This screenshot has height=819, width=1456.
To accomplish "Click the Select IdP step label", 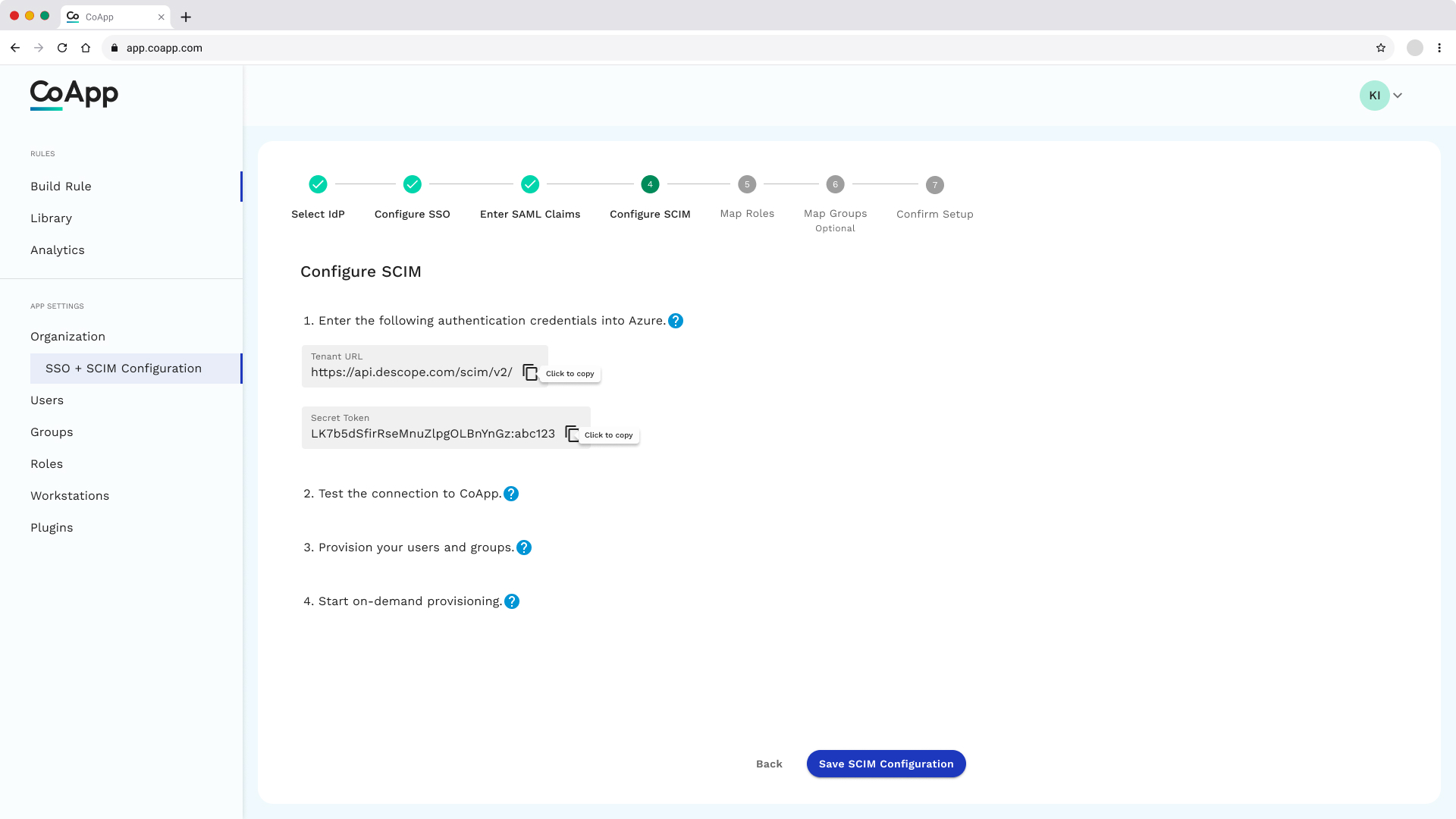I will [x=318, y=215].
